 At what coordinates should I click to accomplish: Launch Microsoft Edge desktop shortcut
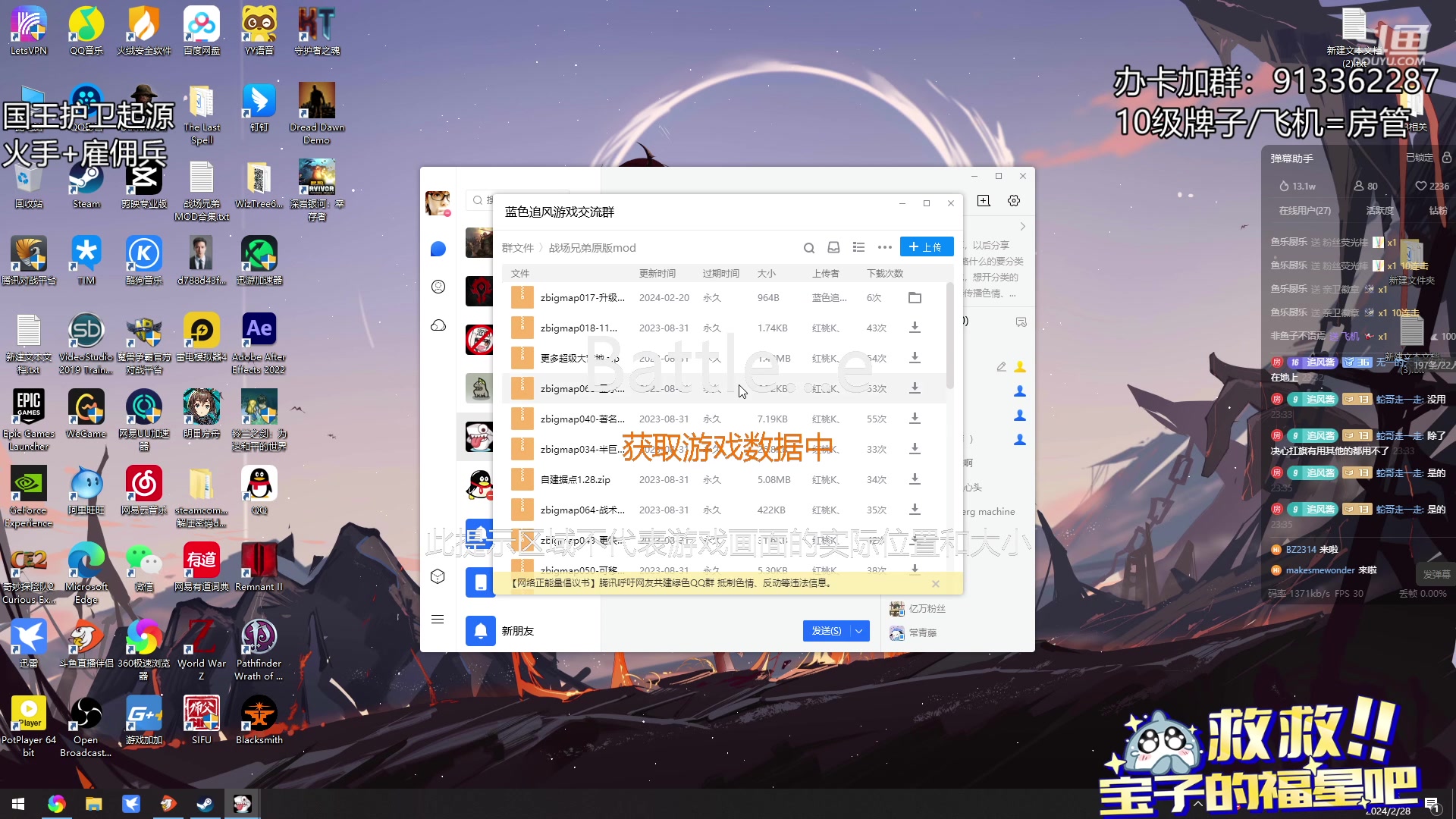[86, 573]
